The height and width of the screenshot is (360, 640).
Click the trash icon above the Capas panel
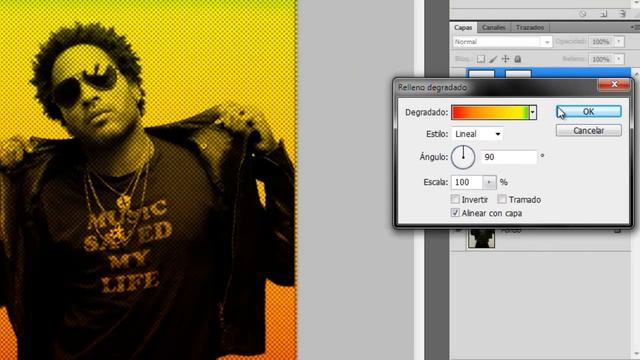(x=622, y=13)
